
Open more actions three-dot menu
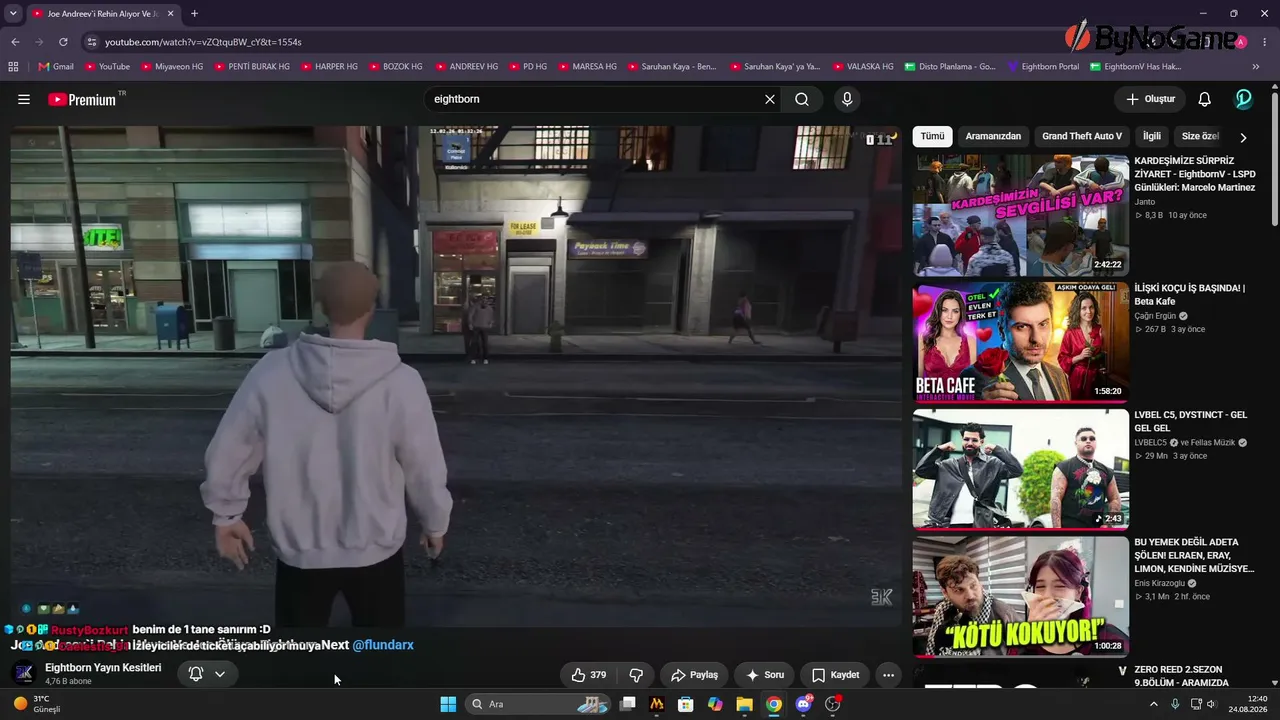pos(888,675)
